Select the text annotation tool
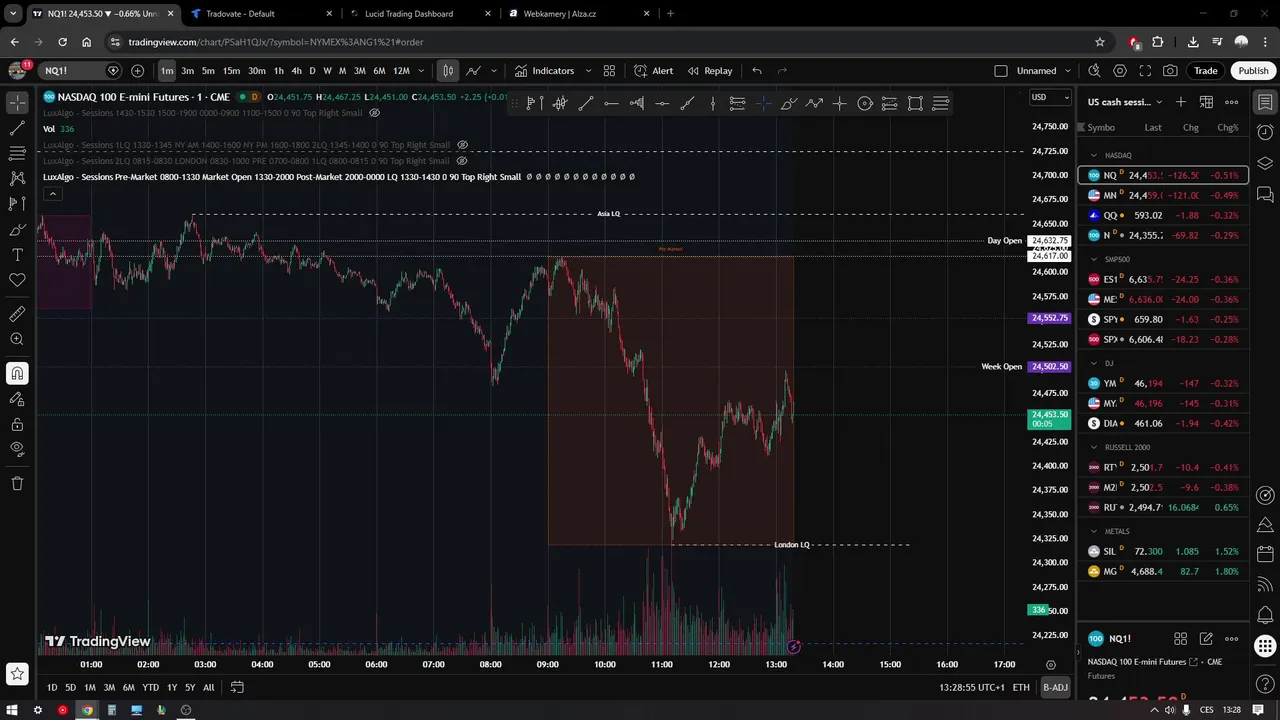The image size is (1280, 720). (17, 255)
